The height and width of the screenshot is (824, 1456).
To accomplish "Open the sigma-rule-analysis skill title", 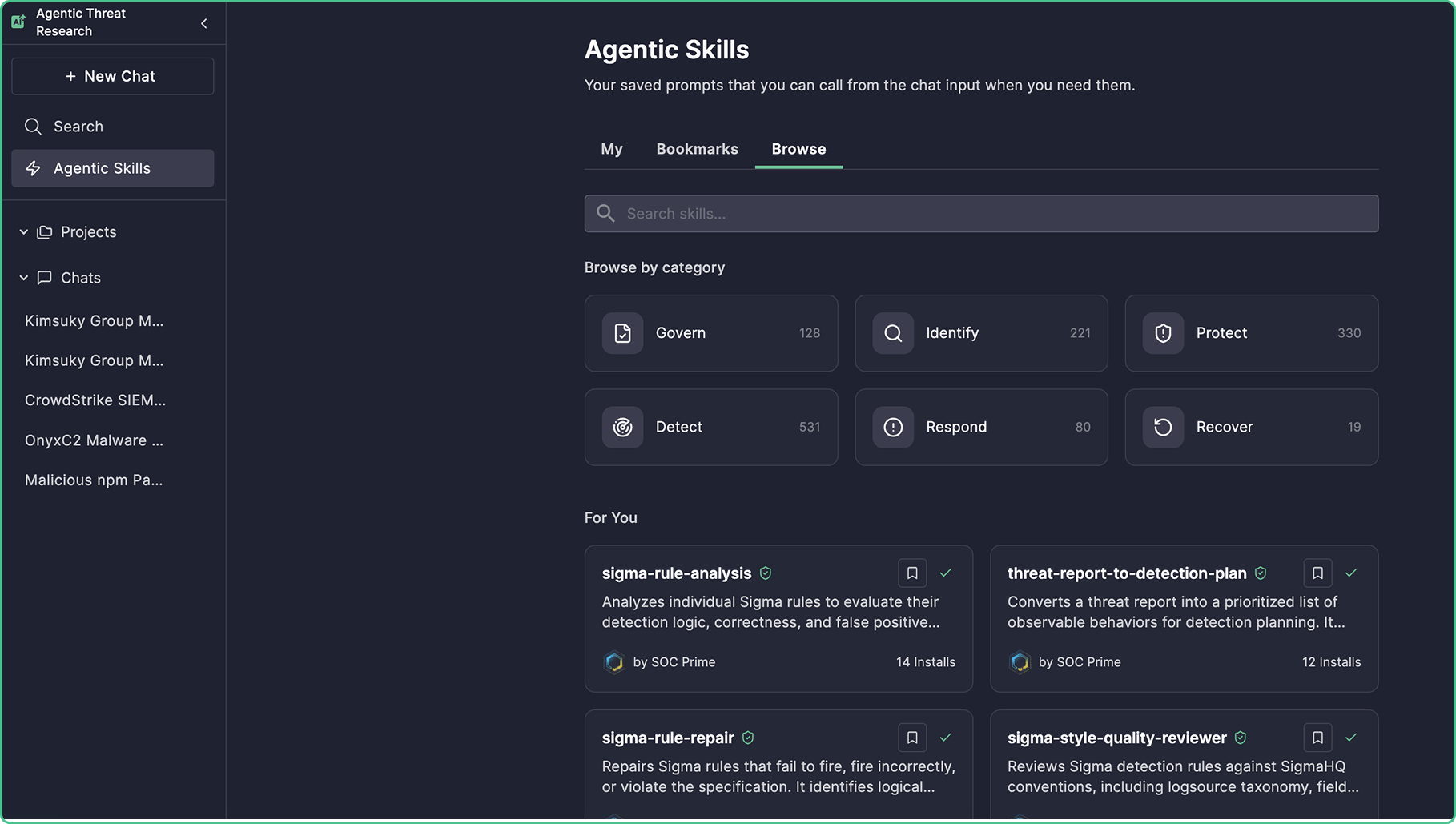I will click(x=677, y=573).
